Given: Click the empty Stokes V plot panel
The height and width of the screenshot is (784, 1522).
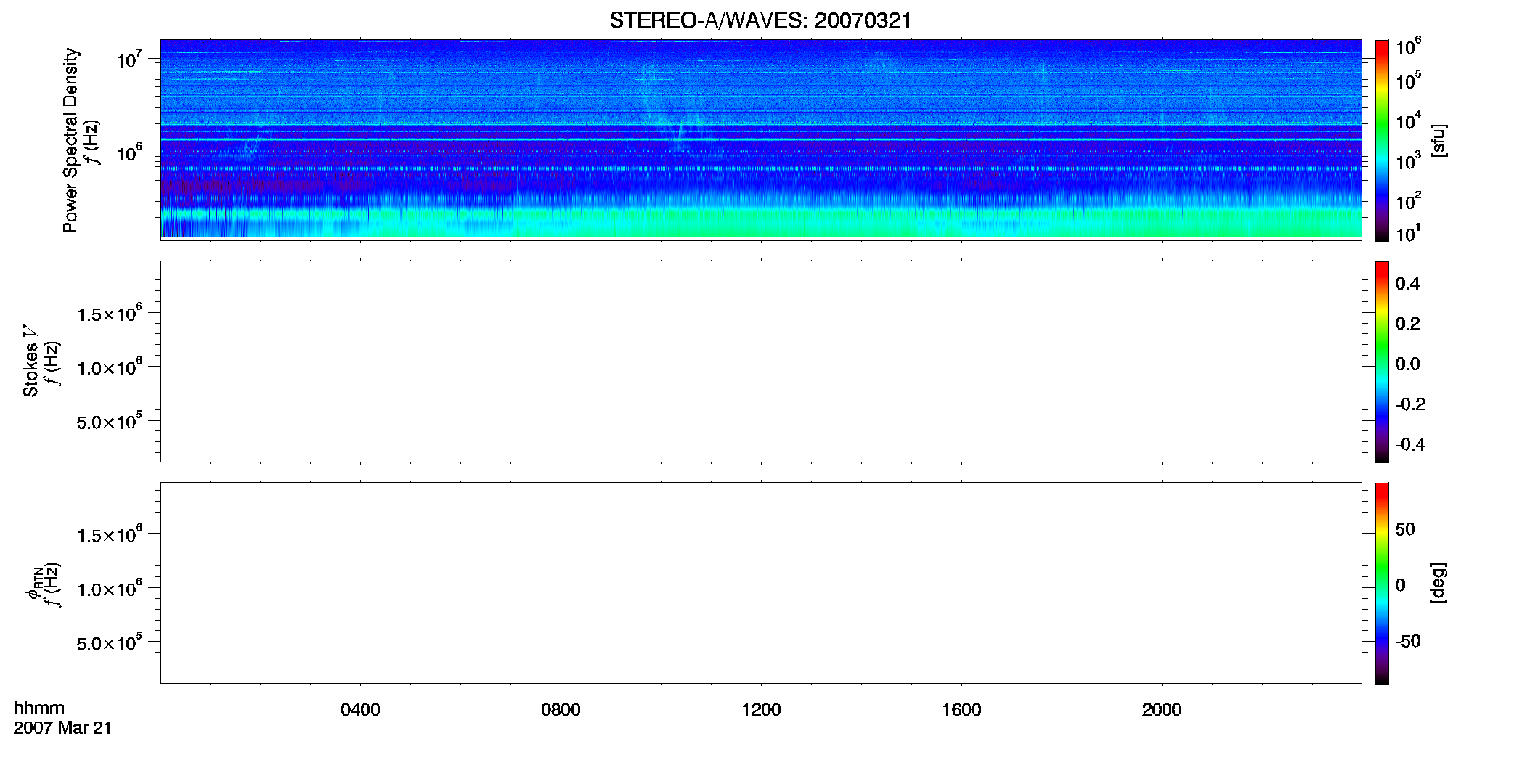Looking at the screenshot, I should 761,361.
